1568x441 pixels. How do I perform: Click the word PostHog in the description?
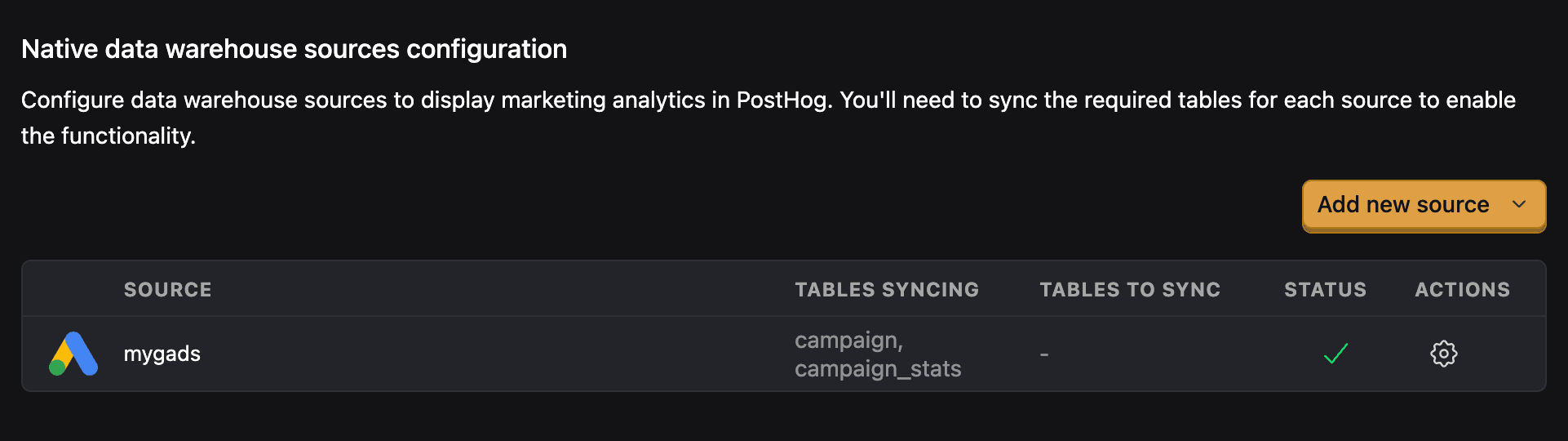[x=782, y=100]
